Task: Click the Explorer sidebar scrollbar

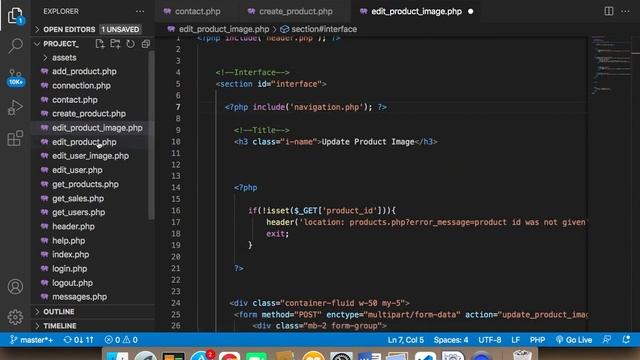Action: tap(151, 135)
